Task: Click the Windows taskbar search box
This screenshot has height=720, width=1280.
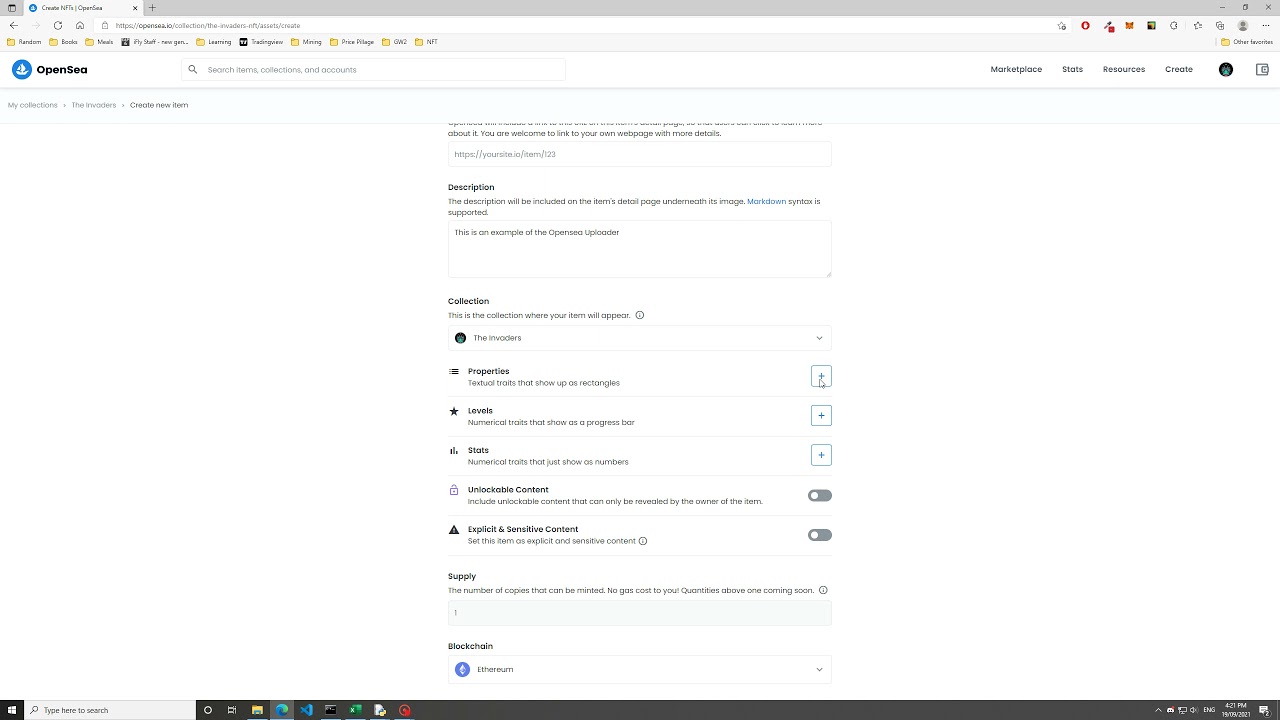Action: [110, 710]
